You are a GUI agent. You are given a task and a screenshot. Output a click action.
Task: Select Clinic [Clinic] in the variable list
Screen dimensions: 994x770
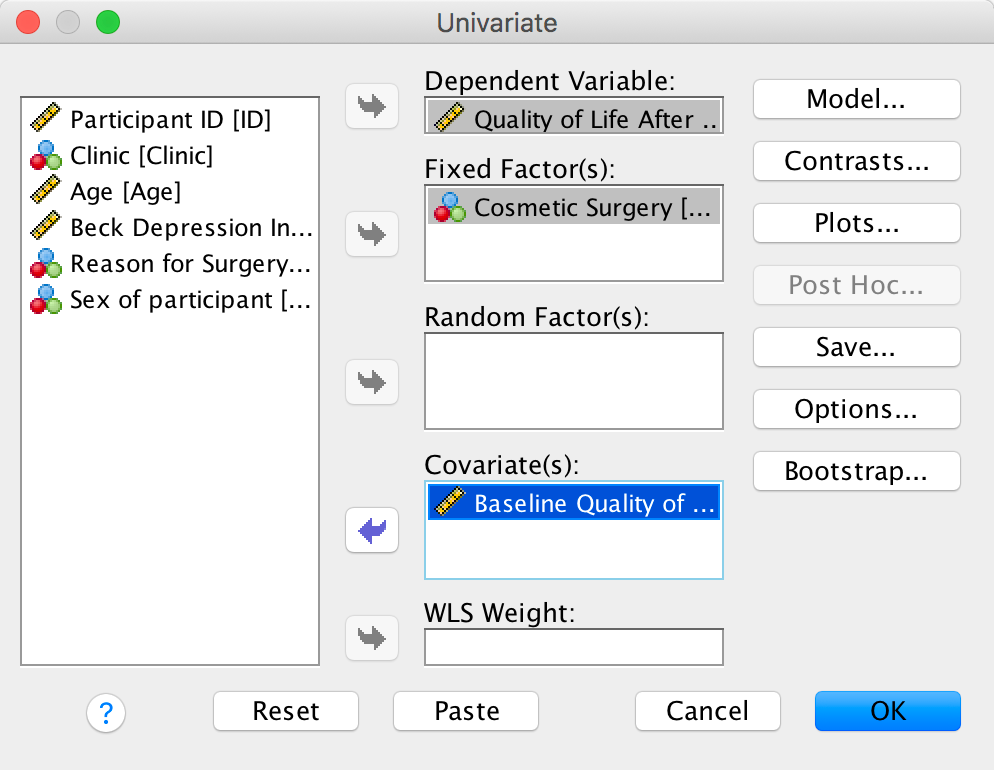pyautogui.click(x=141, y=156)
